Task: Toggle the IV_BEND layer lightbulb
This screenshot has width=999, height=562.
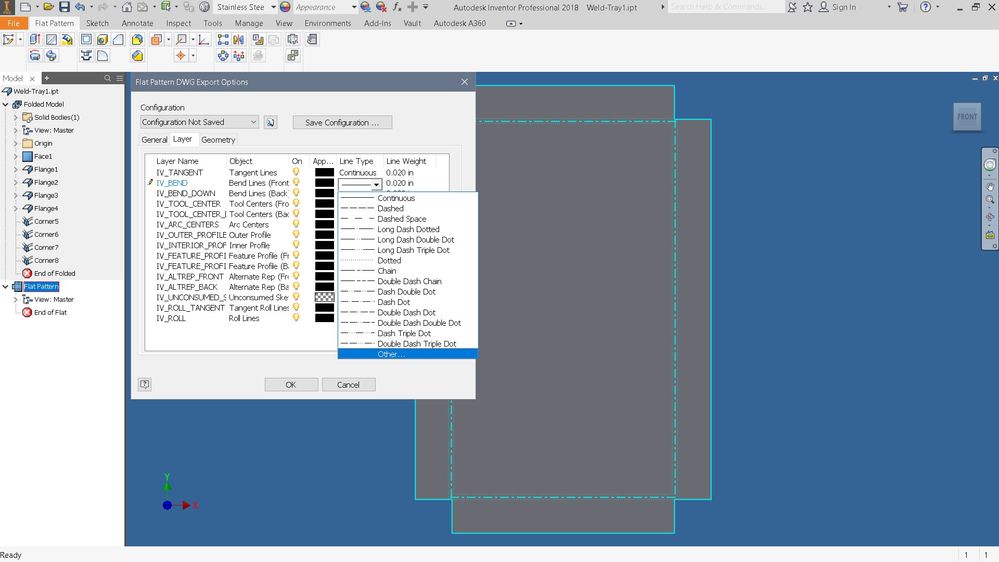Action: pos(296,183)
